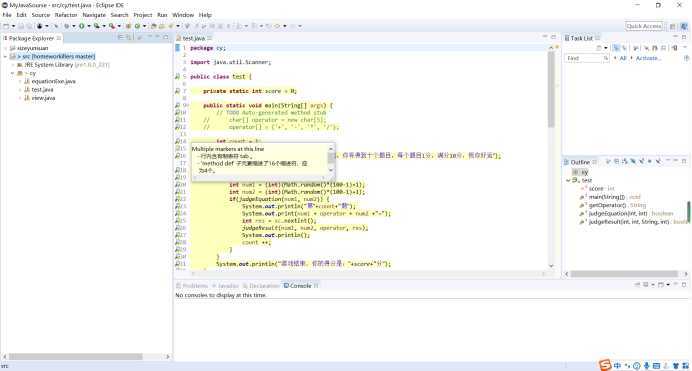Toggle Hide Fields icon in Outline toolbar

[x=633, y=161]
